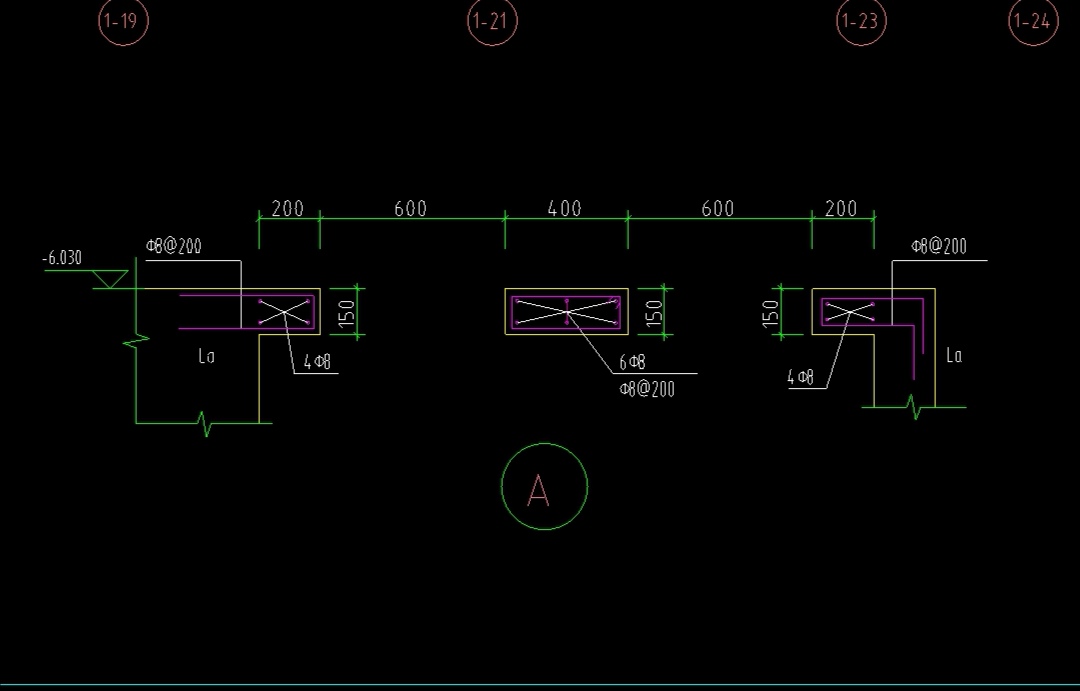Select the -6.030 elevation text
The image size is (1080, 691).
62,258
